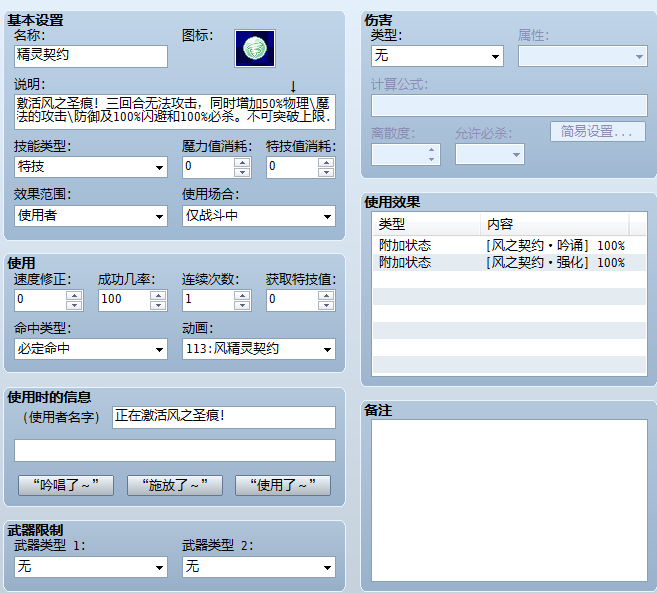The height and width of the screenshot is (593, 657).
Task: Open the 使用场合 dropdown showing 仅战斗中
Action: pyautogui.click(x=259, y=216)
